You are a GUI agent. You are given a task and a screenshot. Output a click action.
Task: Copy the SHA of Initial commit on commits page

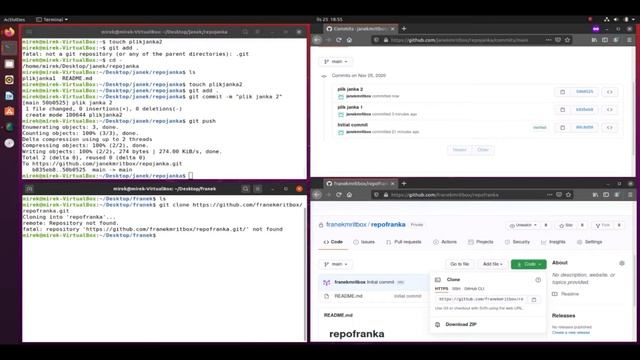(562, 127)
